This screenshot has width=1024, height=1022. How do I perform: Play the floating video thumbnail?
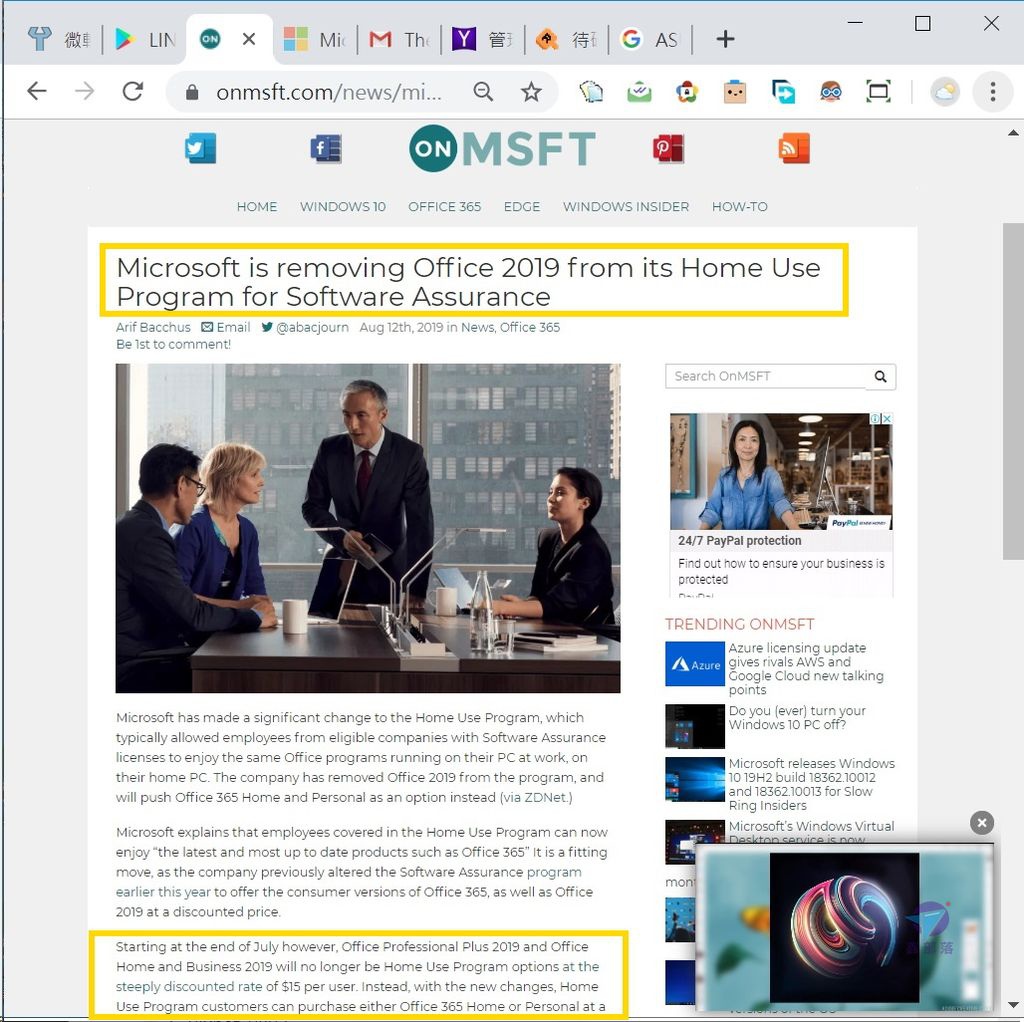coord(844,927)
